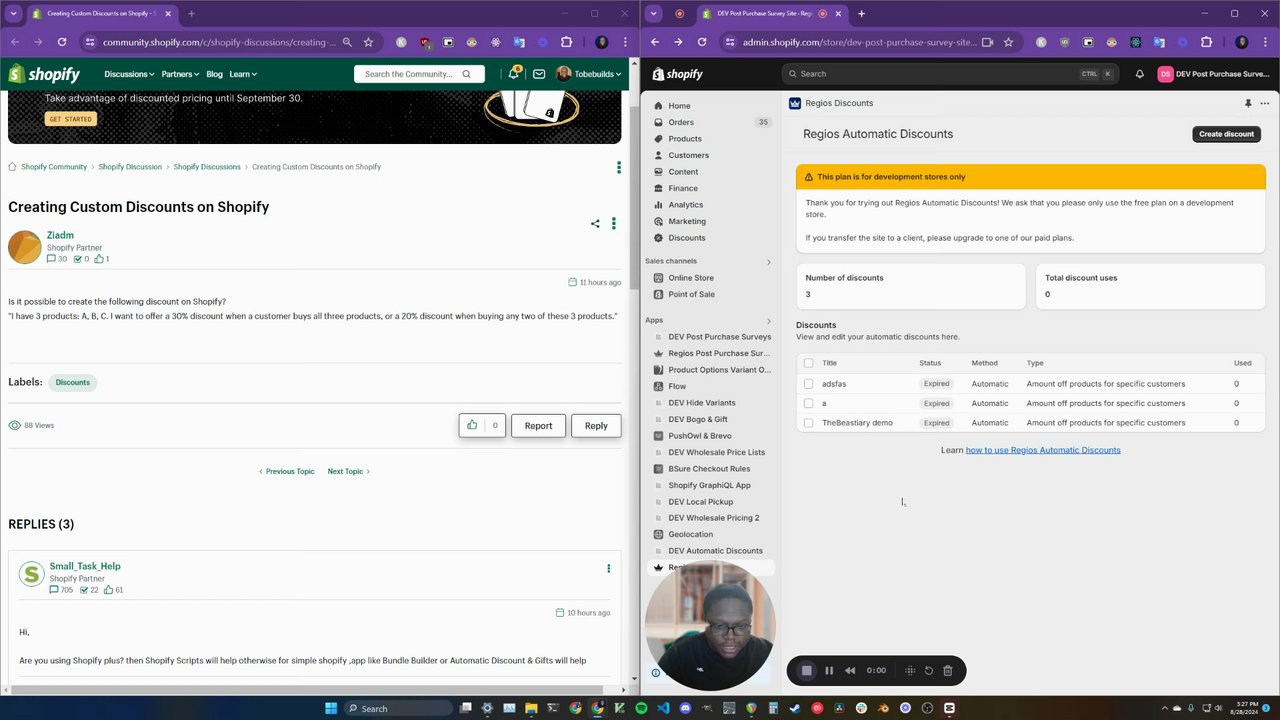The image size is (1280, 720).
Task: Stop the screen recording
Action: pyautogui.click(x=807, y=671)
